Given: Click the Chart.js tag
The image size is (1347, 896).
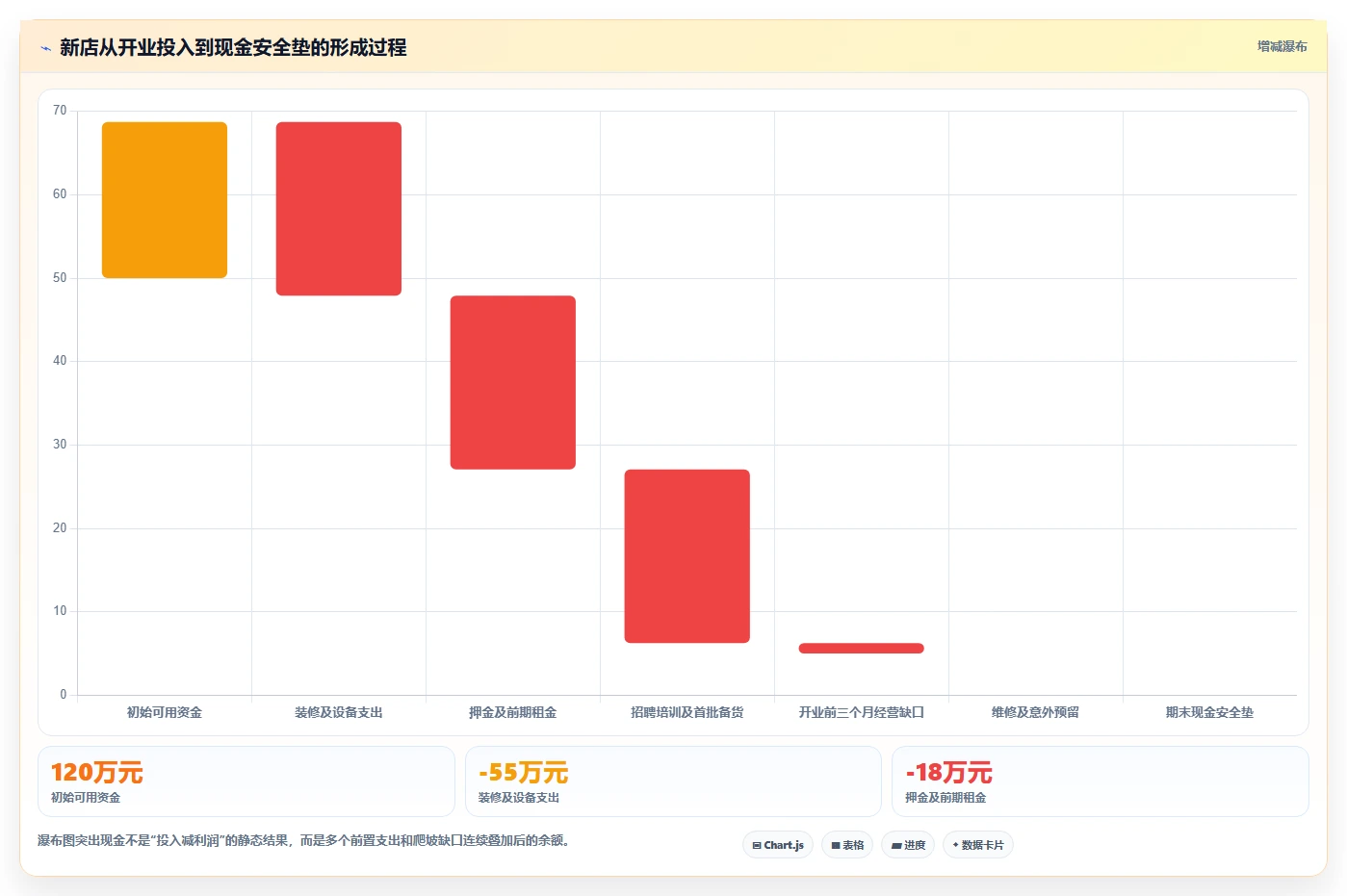Looking at the screenshot, I should tap(778, 845).
